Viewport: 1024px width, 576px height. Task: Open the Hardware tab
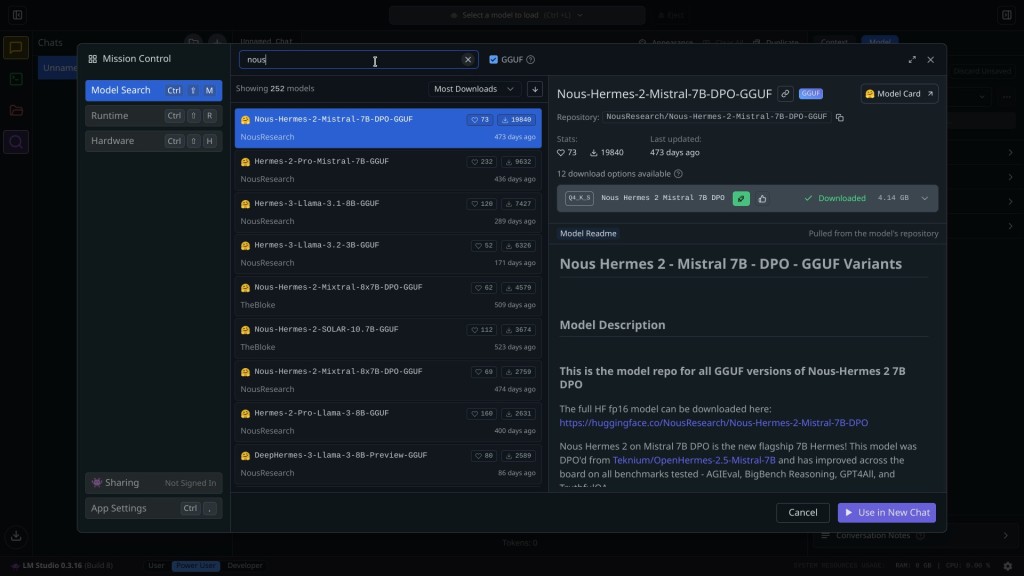pos(153,141)
